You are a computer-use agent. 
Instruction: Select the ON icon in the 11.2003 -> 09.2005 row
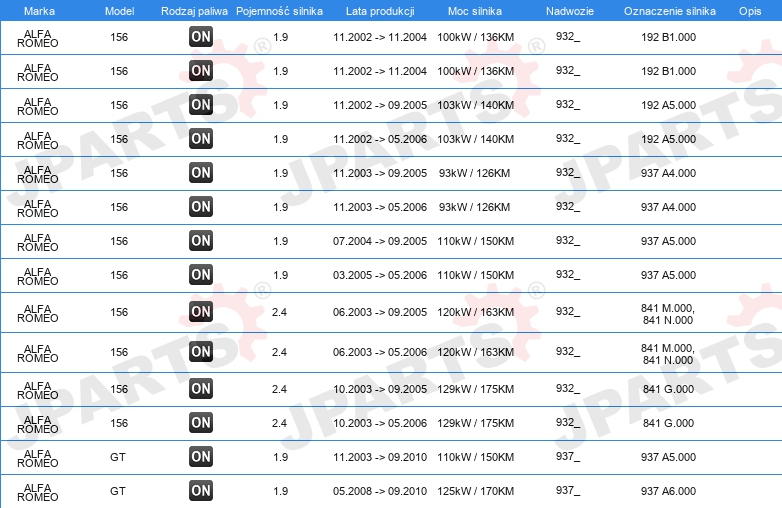201,172
